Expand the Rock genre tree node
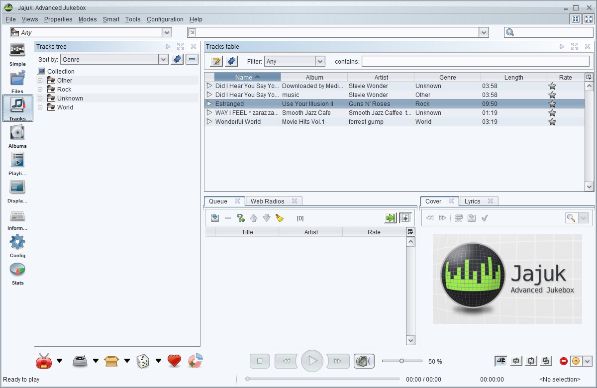Screen dimensions: 597x388 coord(40,89)
